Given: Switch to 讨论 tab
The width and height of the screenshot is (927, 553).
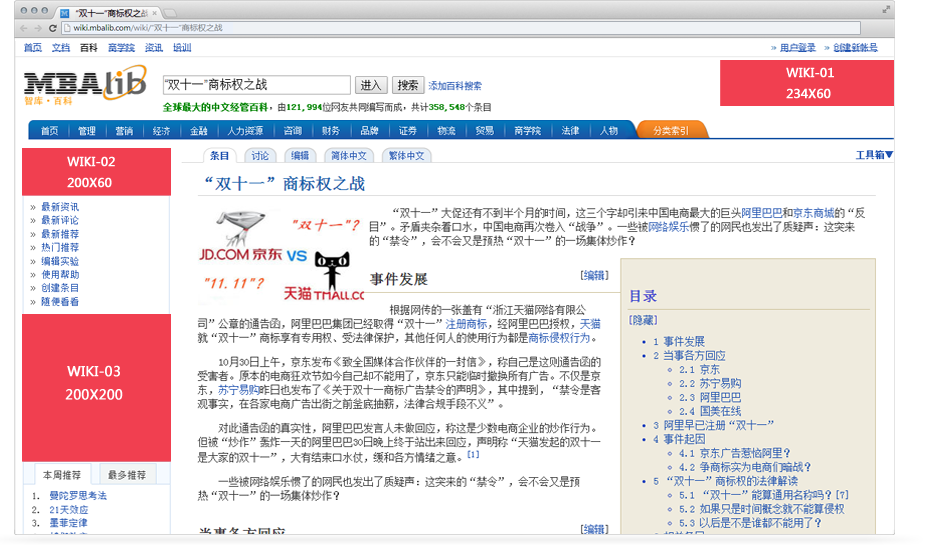Looking at the screenshot, I should 260,156.
